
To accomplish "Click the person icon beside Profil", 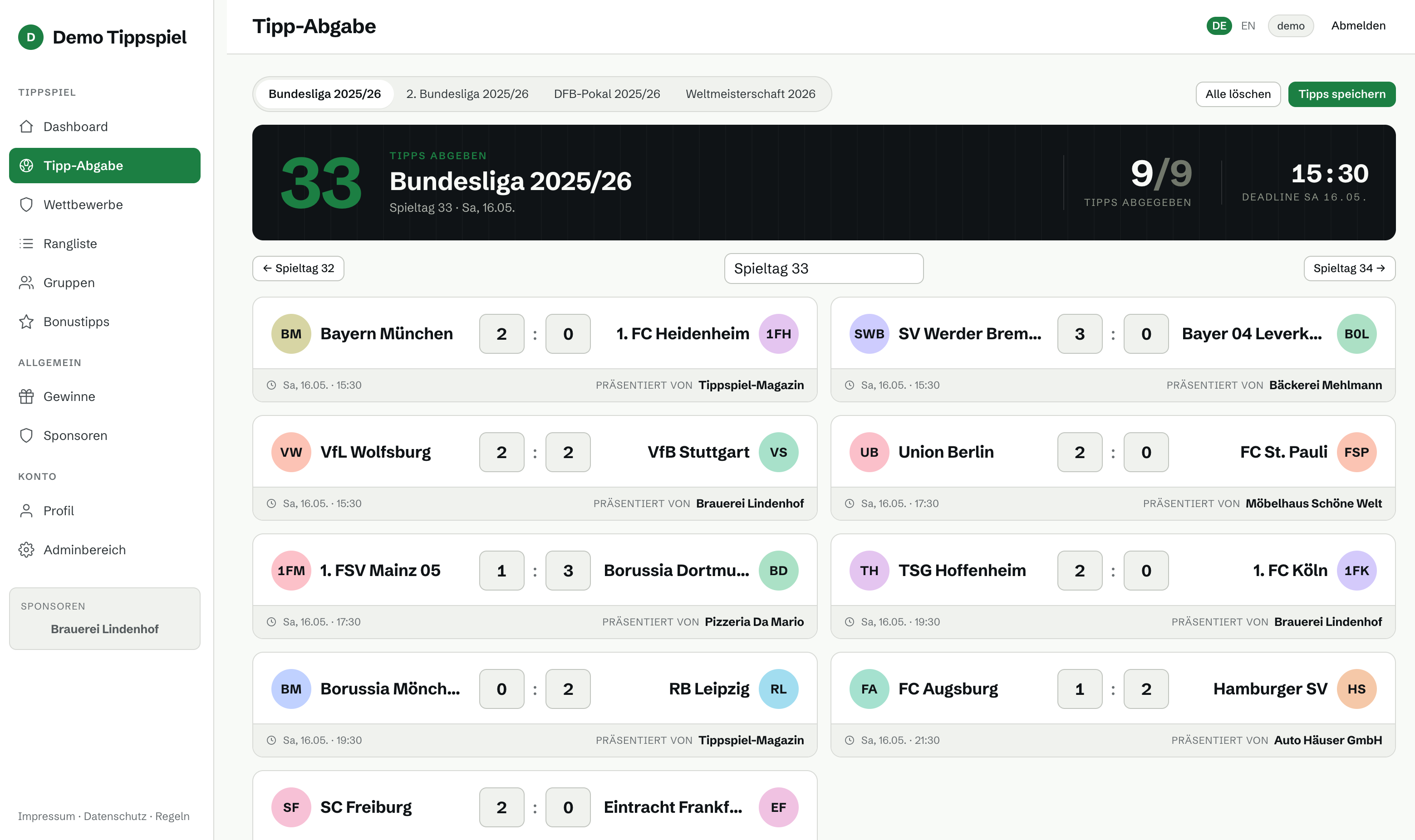I will 26,511.
